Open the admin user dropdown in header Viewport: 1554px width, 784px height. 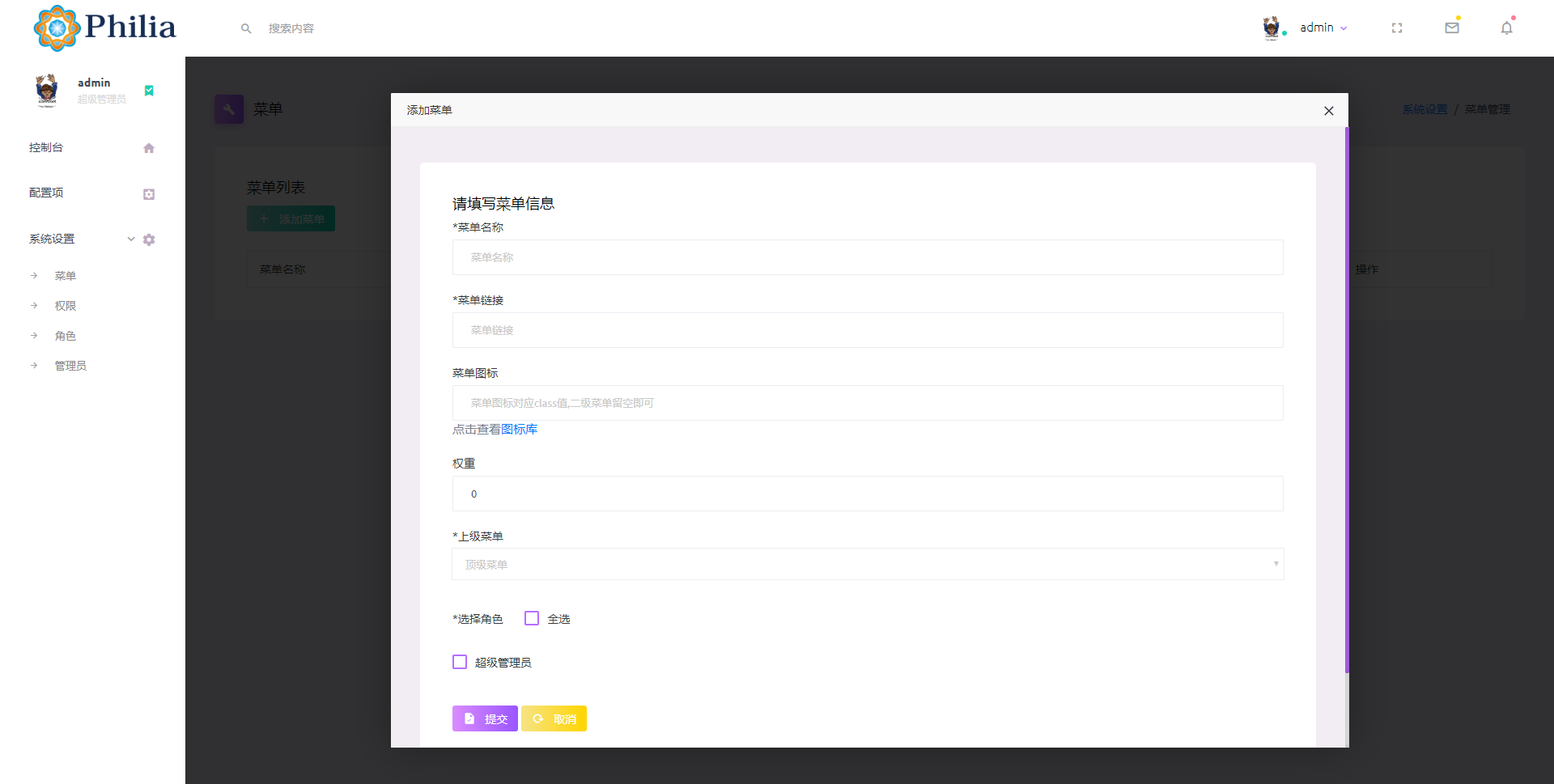[x=1323, y=28]
